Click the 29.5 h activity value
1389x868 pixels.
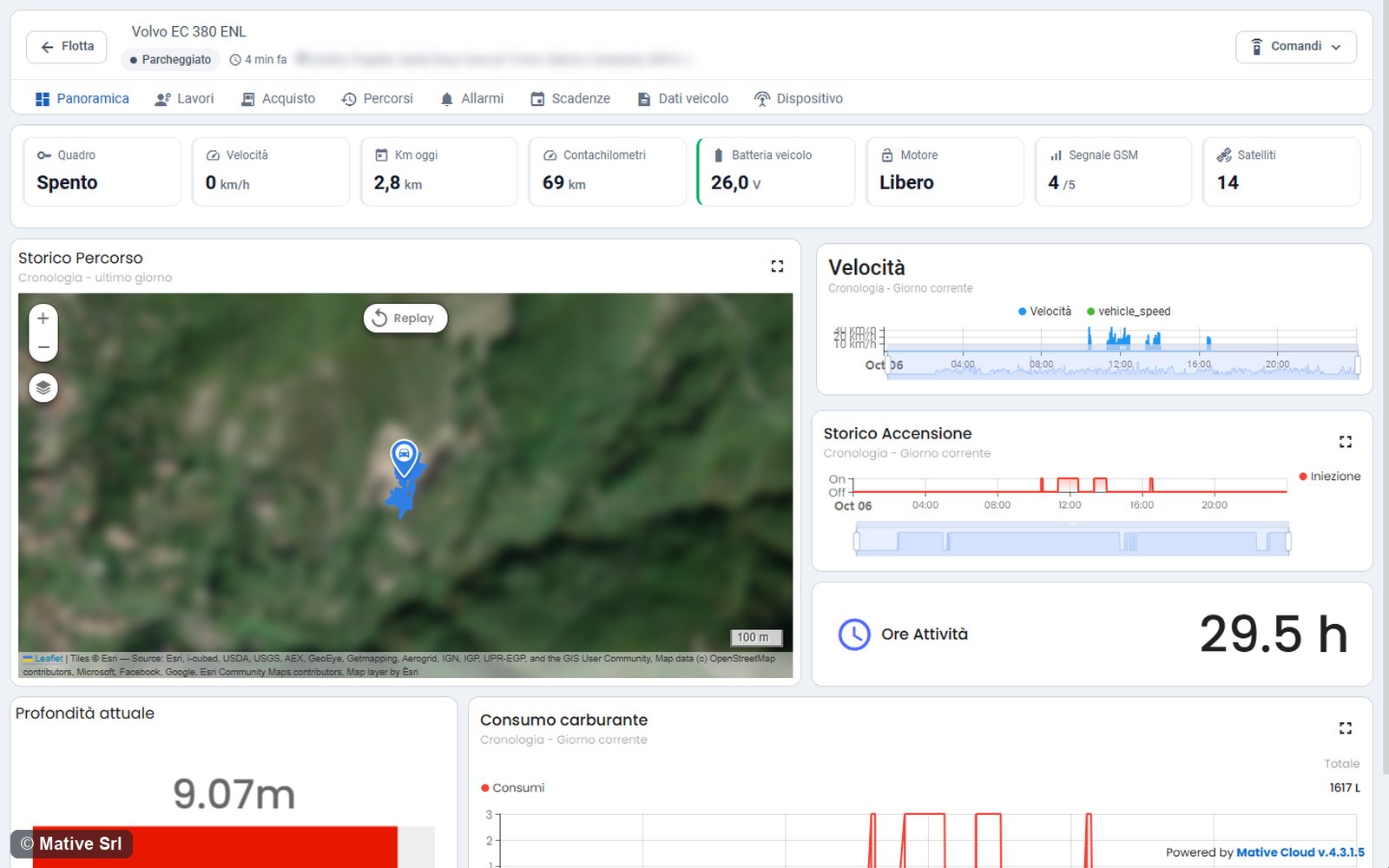[x=1274, y=635]
